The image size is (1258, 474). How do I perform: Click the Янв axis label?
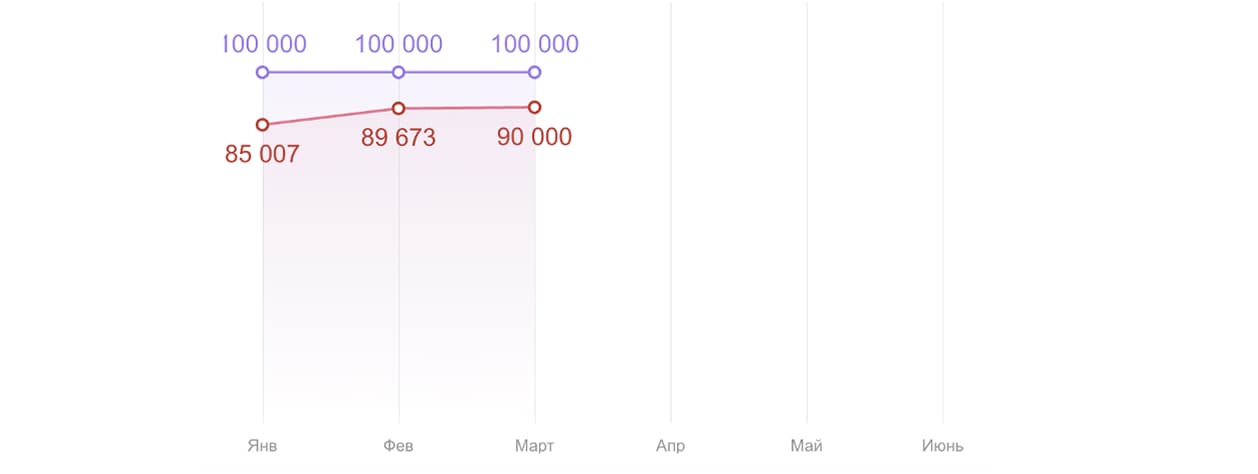(x=262, y=446)
